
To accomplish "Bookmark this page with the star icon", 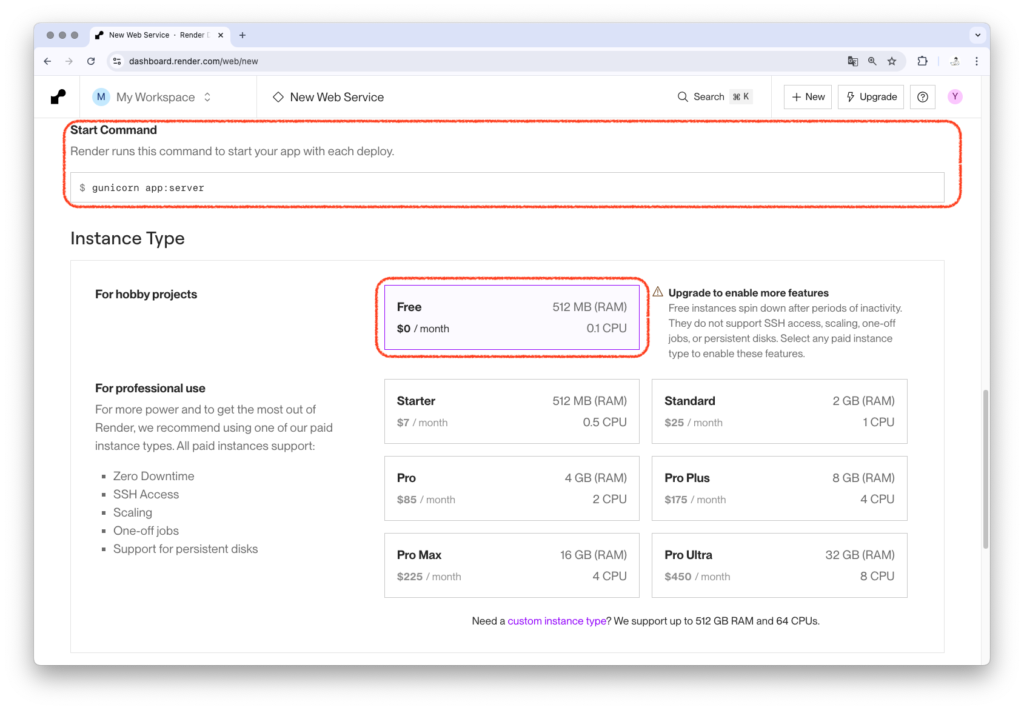I will coord(891,61).
